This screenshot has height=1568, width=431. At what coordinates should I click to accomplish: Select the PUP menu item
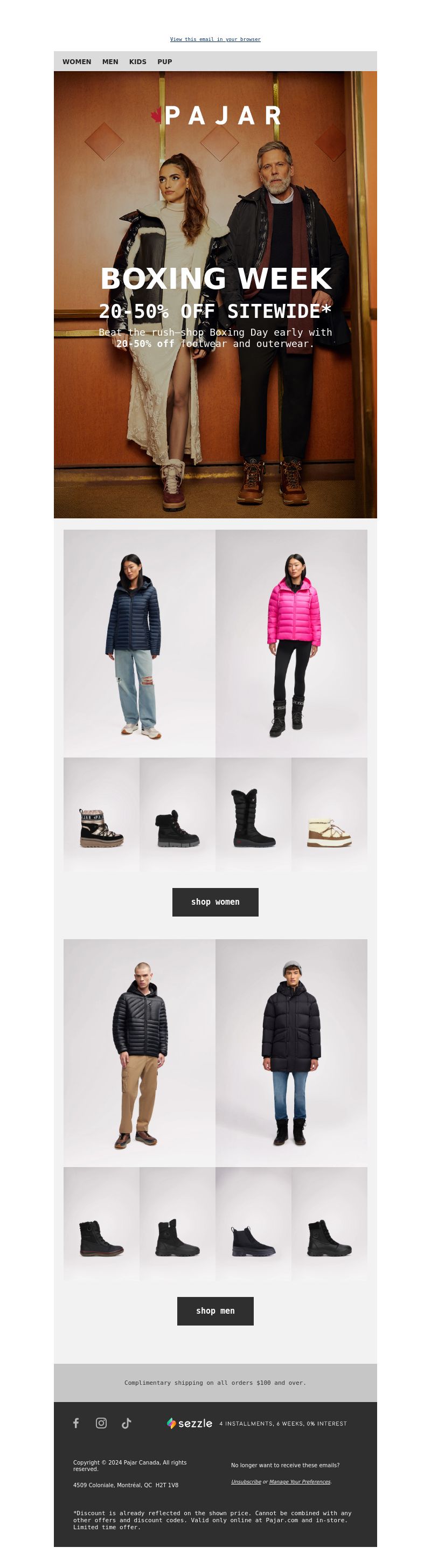(x=164, y=61)
